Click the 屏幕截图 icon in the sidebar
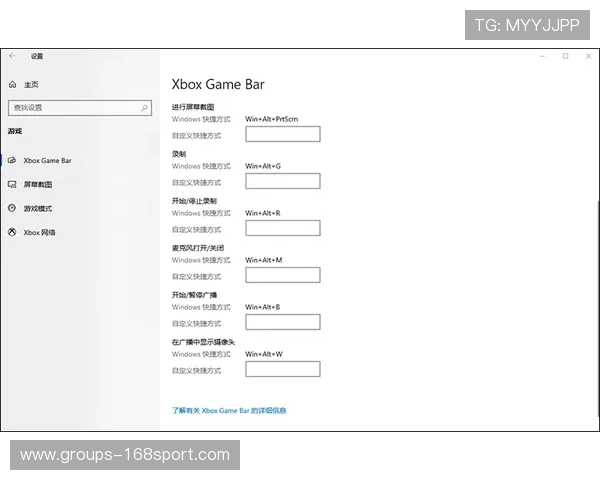 tap(13, 184)
